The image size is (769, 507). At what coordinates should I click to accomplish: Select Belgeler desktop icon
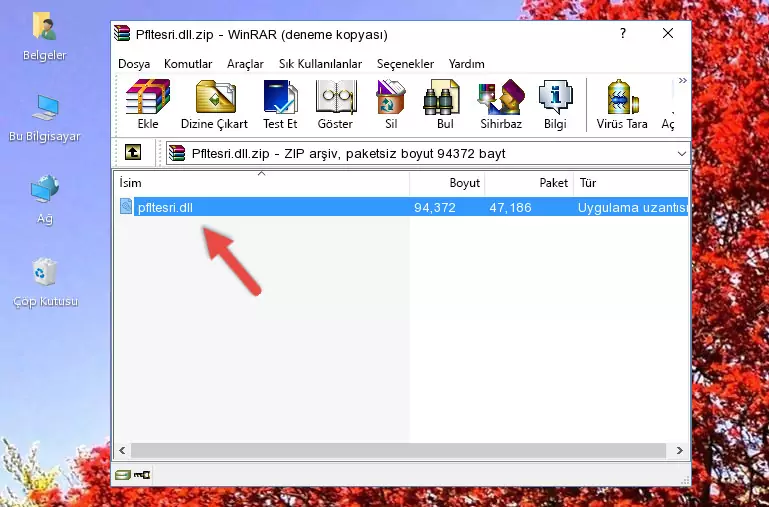pos(45,37)
